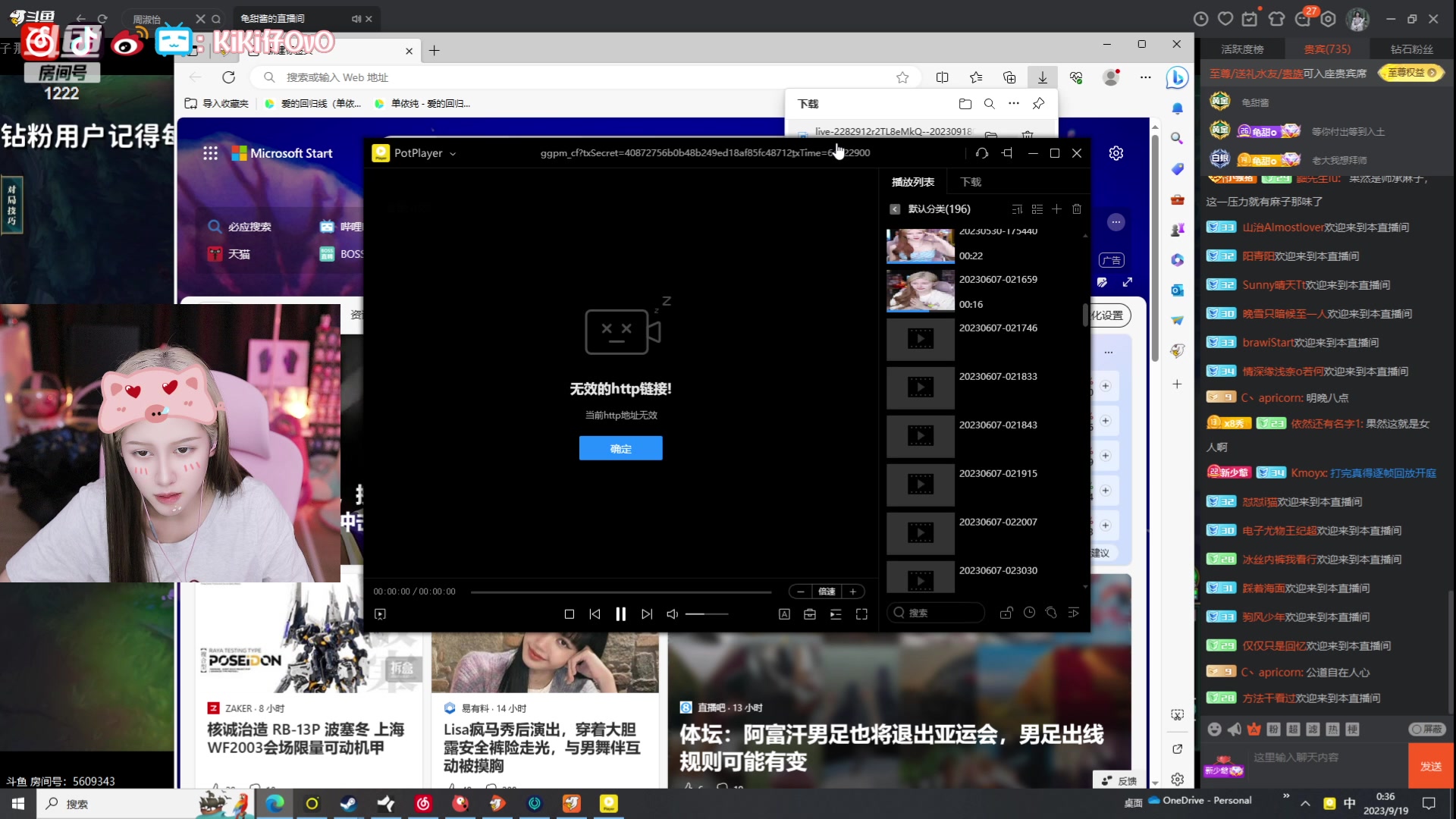Open the 导入收藏夹 bookmark
Image resolution: width=1456 pixels, height=819 pixels.
pyautogui.click(x=217, y=104)
